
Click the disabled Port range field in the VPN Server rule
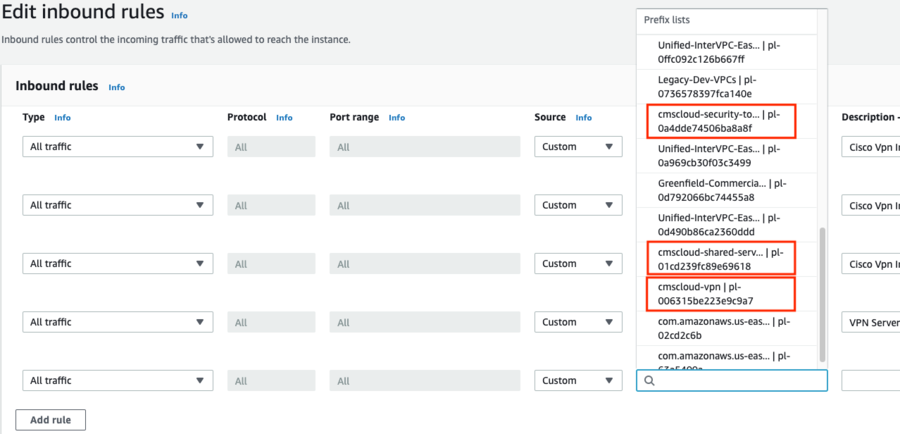coord(425,322)
